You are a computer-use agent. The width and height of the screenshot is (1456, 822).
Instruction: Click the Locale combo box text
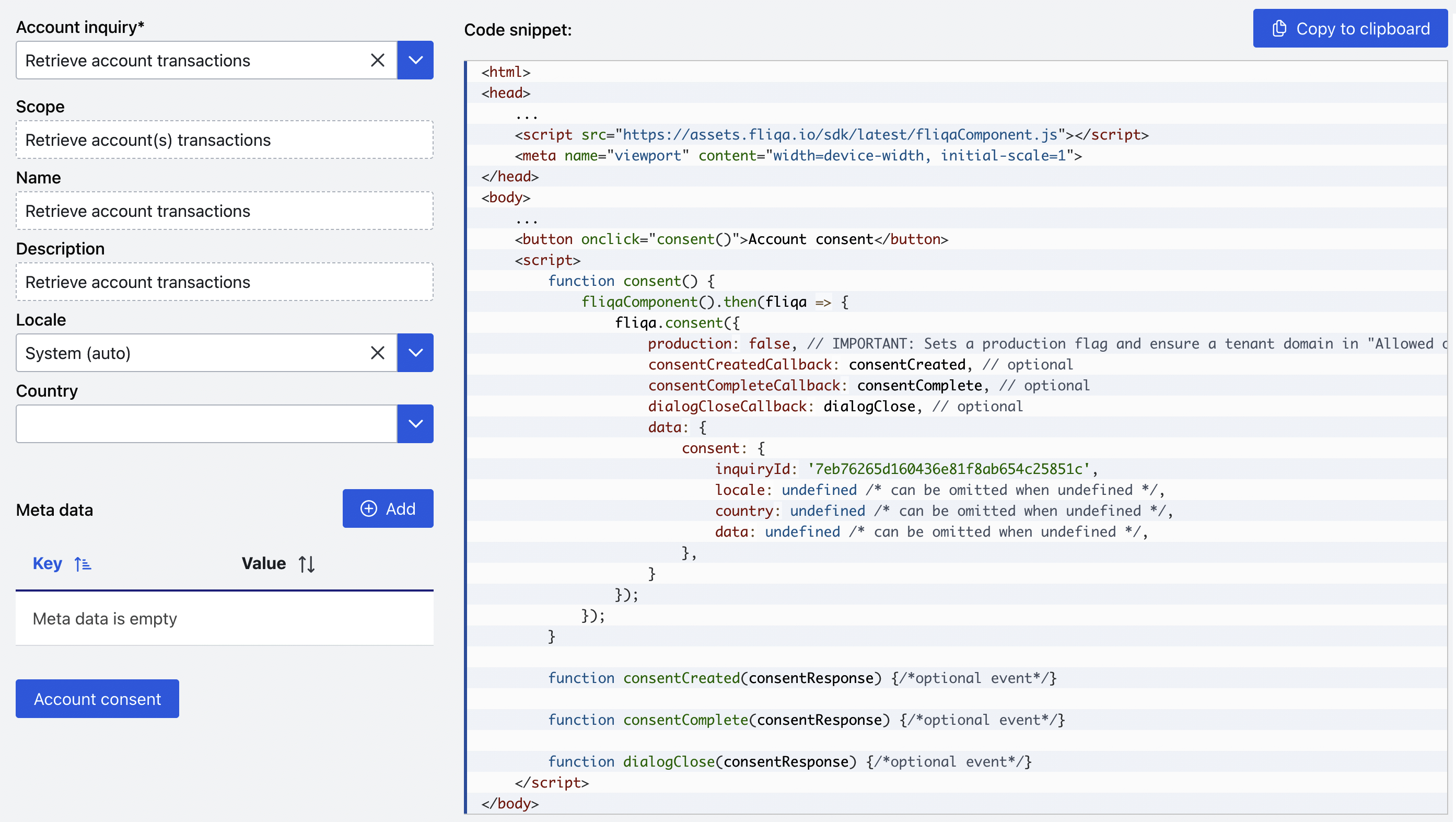pyautogui.click(x=78, y=353)
